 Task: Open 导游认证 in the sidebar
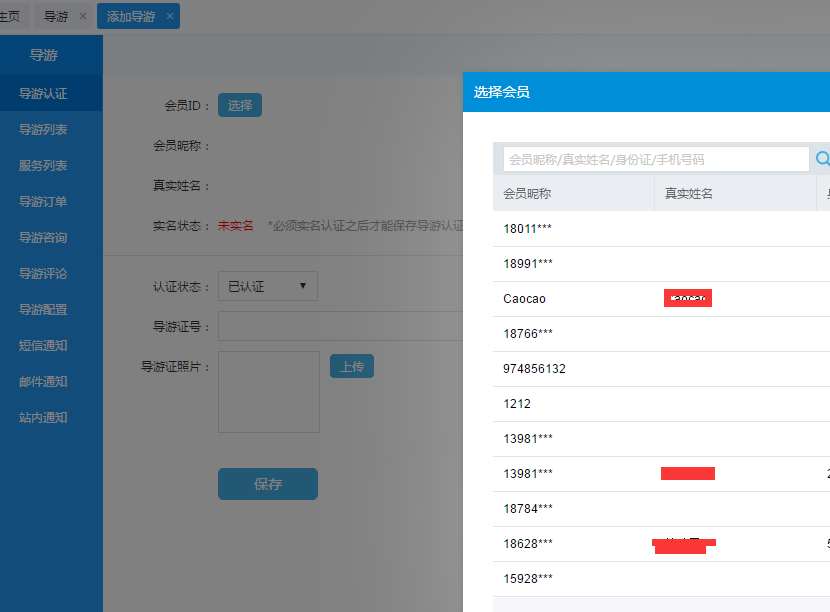[x=43, y=93]
